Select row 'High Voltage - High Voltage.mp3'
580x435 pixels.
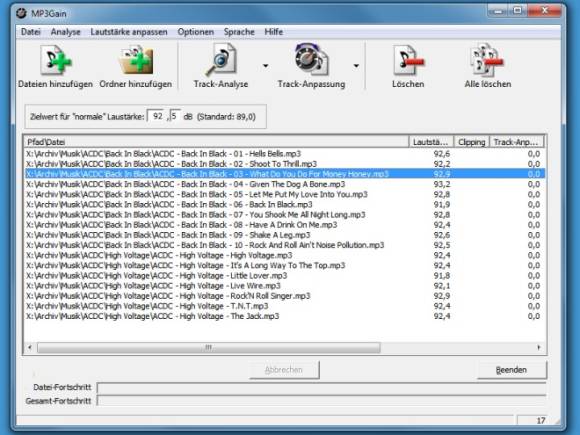tap(284, 255)
